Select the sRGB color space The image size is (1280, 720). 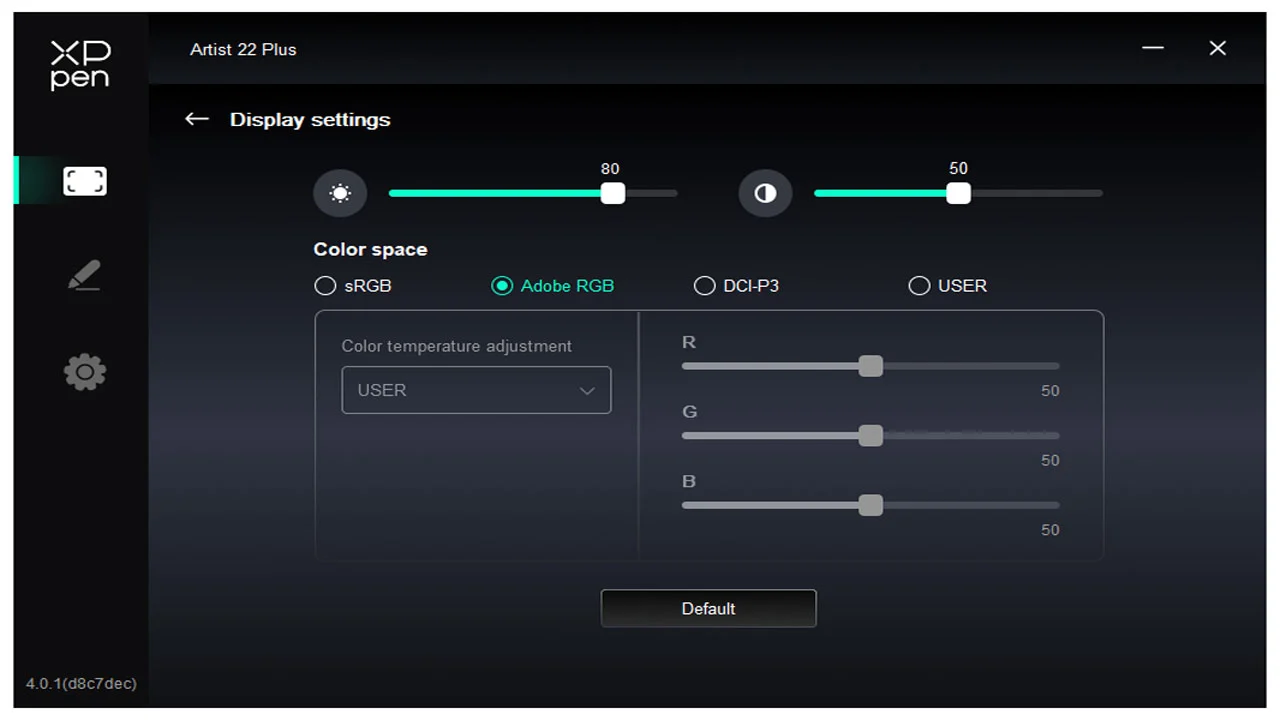coord(325,286)
